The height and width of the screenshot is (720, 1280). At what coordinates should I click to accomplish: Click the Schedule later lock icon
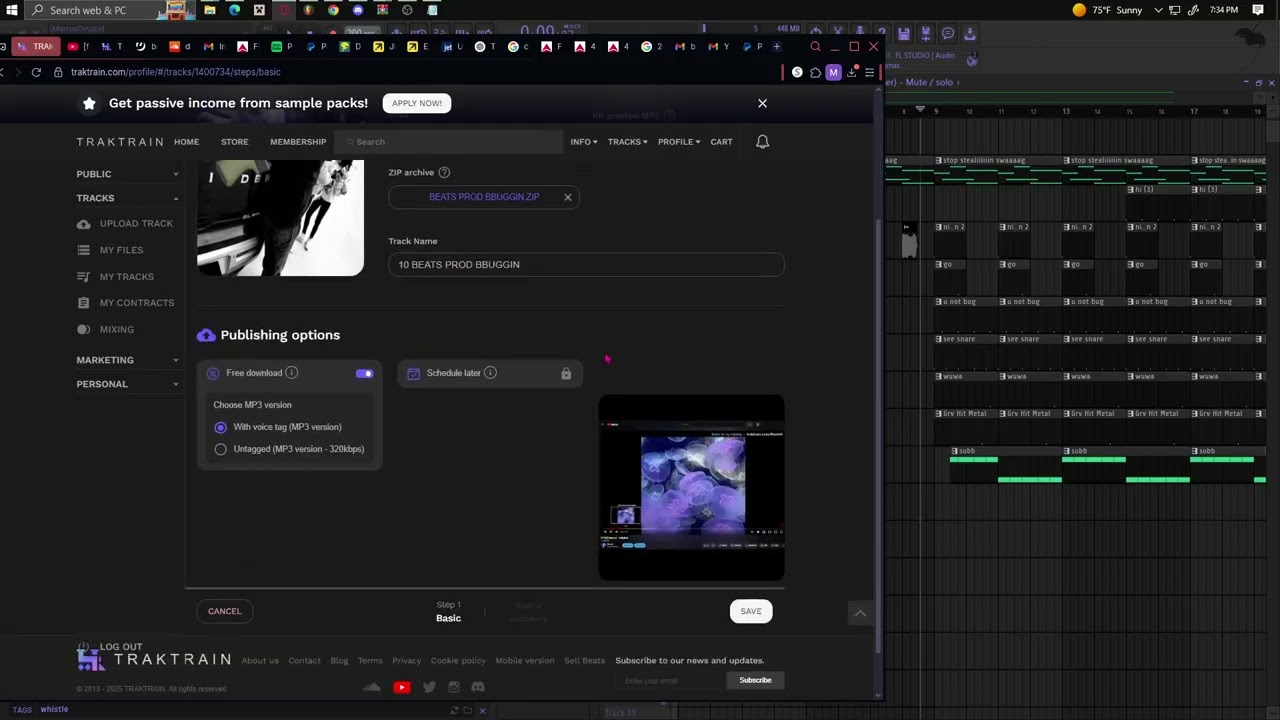tap(566, 374)
